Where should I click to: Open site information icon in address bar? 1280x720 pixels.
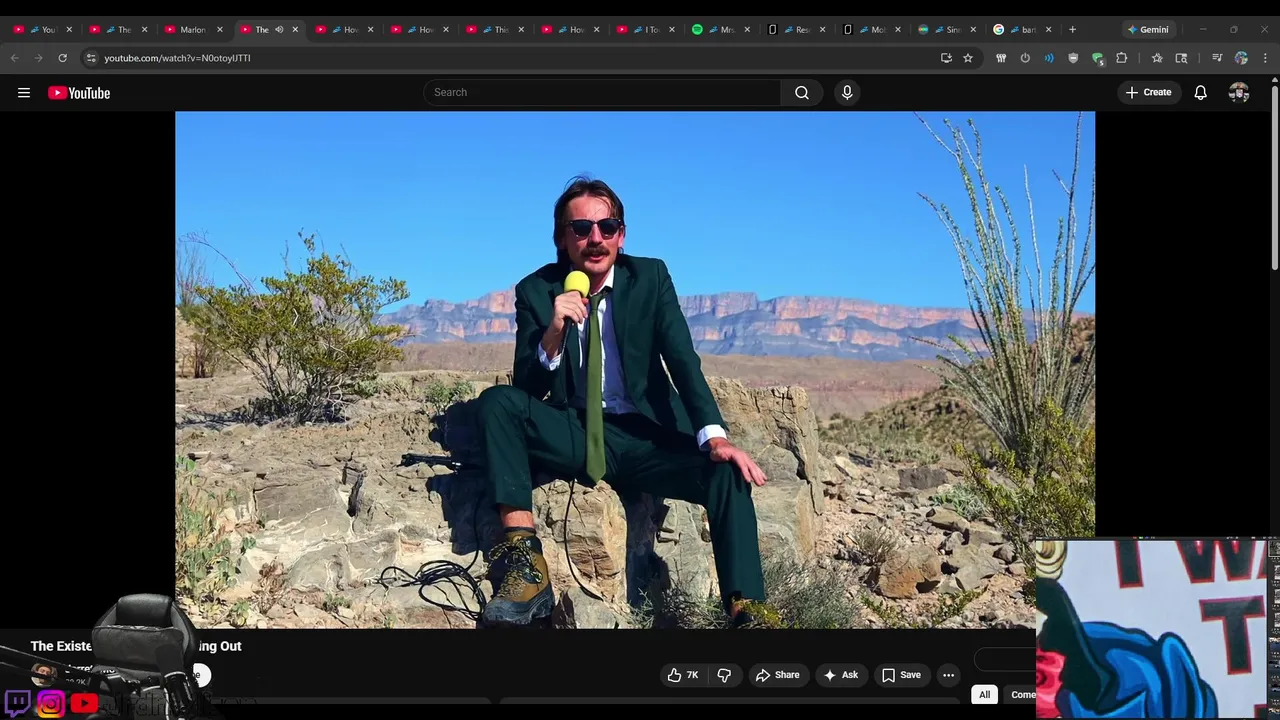91,58
